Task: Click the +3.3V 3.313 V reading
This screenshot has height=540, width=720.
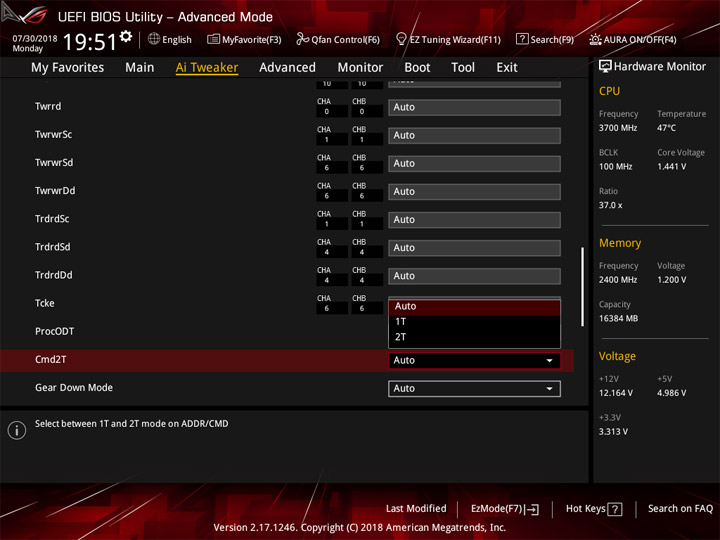Action: coord(613,432)
